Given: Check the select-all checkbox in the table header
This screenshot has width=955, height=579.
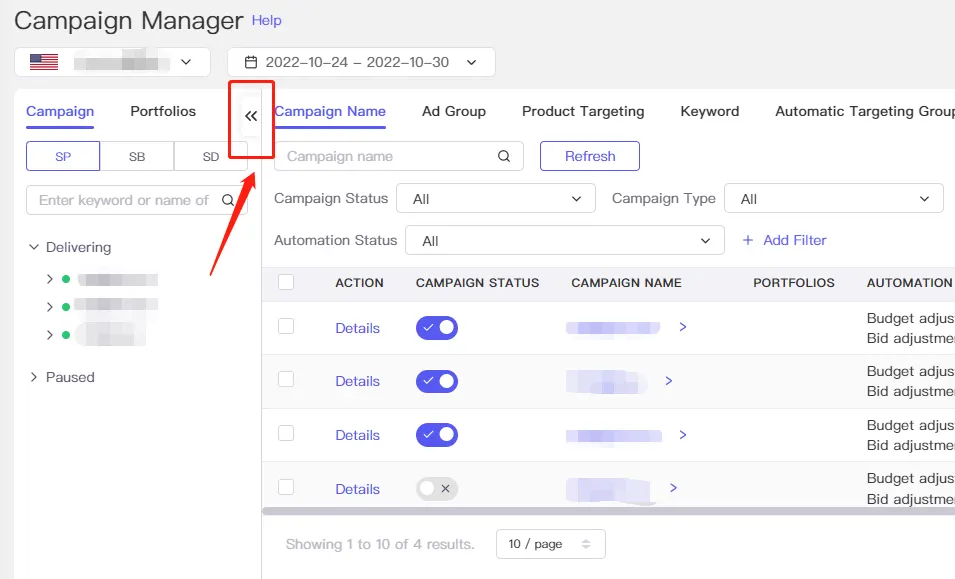Looking at the screenshot, I should pyautogui.click(x=287, y=283).
